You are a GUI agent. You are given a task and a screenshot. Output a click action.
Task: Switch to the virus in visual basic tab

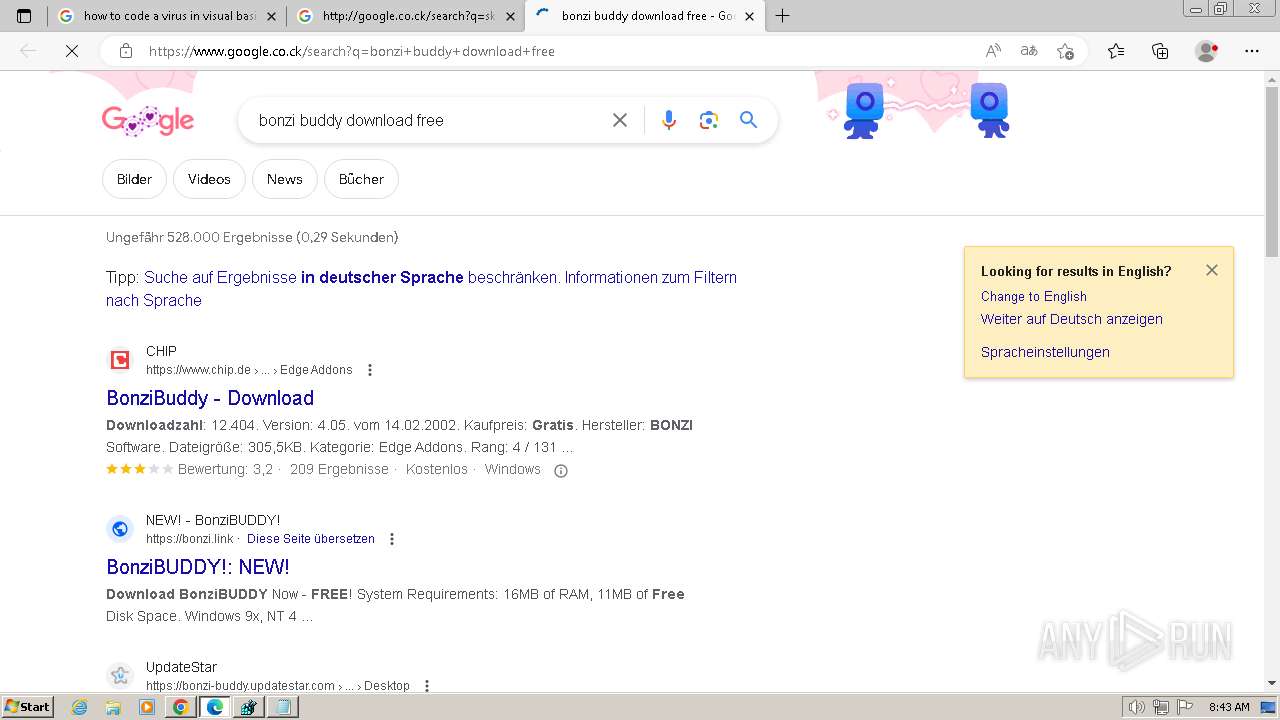[166, 16]
